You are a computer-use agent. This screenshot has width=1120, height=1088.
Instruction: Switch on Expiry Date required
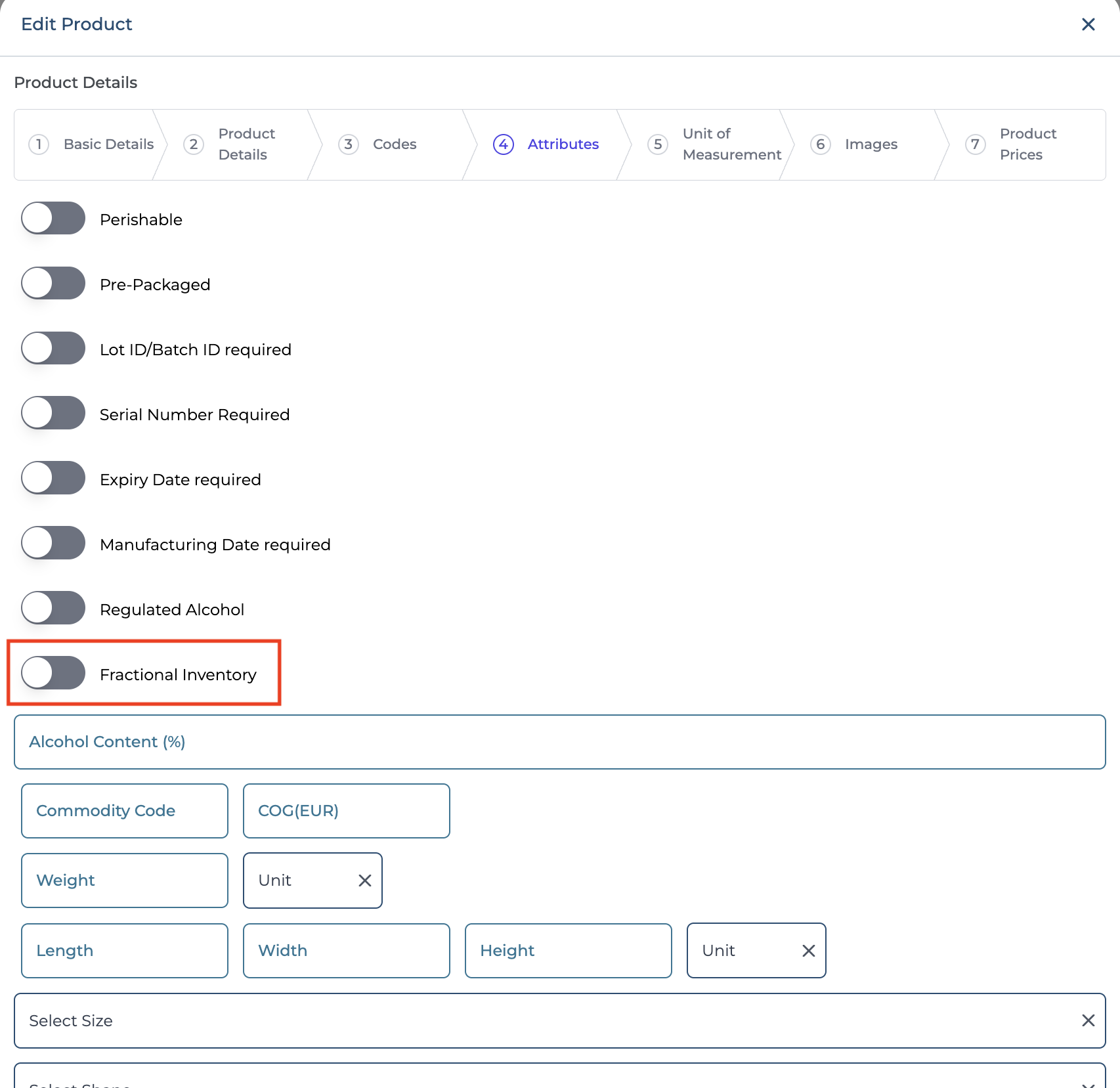[x=53, y=479]
